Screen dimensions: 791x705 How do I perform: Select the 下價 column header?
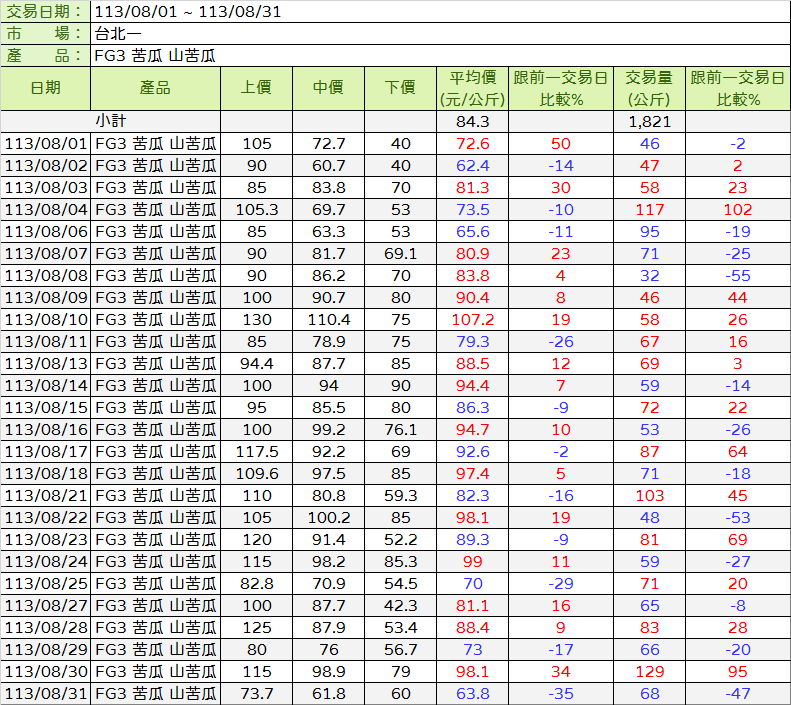click(400, 88)
